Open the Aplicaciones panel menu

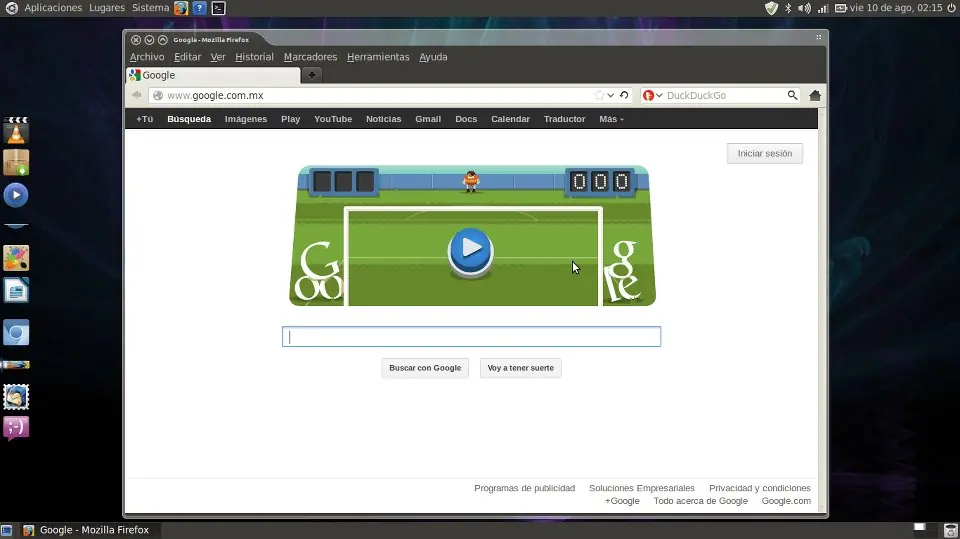tap(53, 8)
